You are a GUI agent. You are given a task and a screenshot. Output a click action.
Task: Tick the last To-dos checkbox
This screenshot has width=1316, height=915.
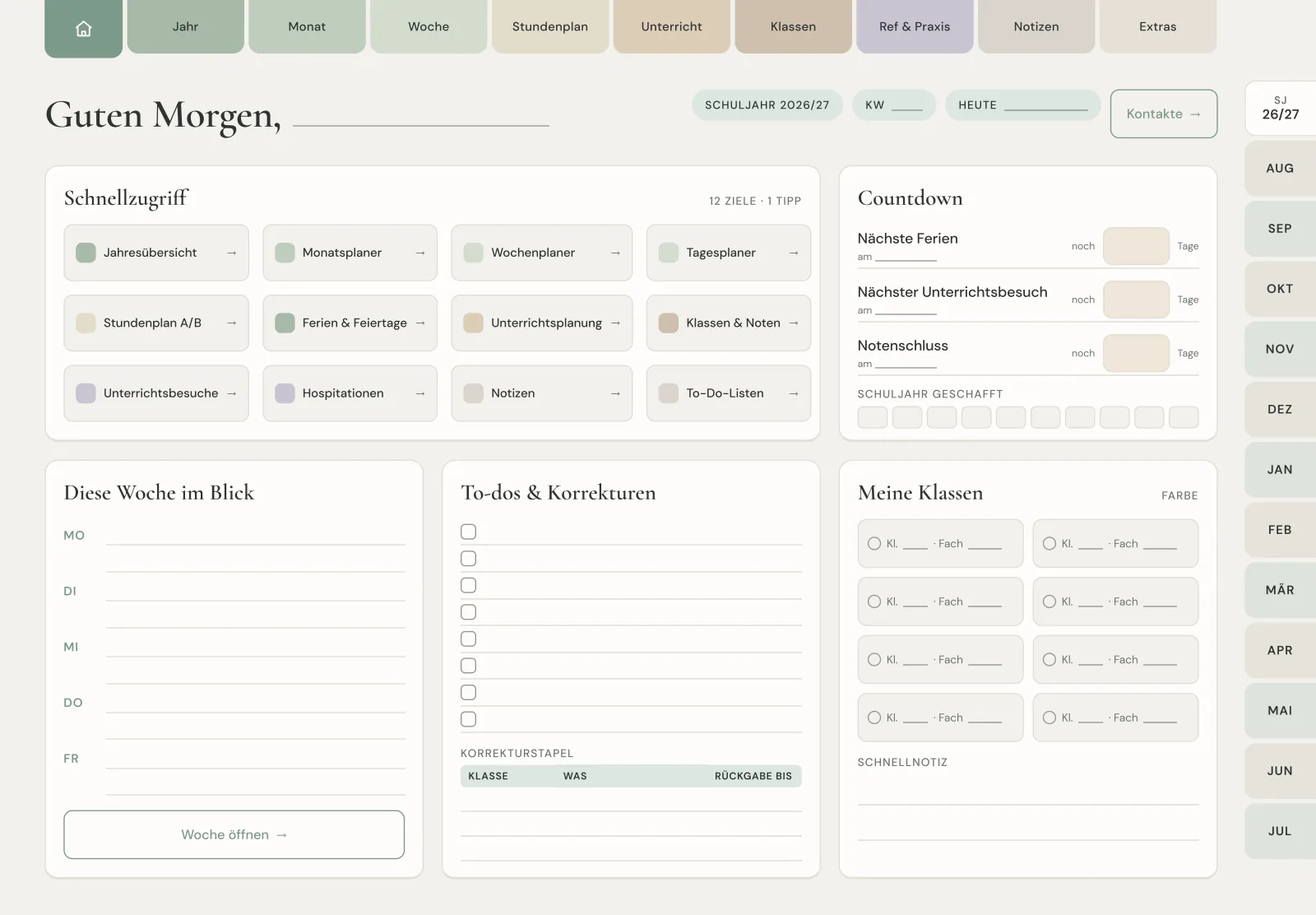click(x=468, y=719)
